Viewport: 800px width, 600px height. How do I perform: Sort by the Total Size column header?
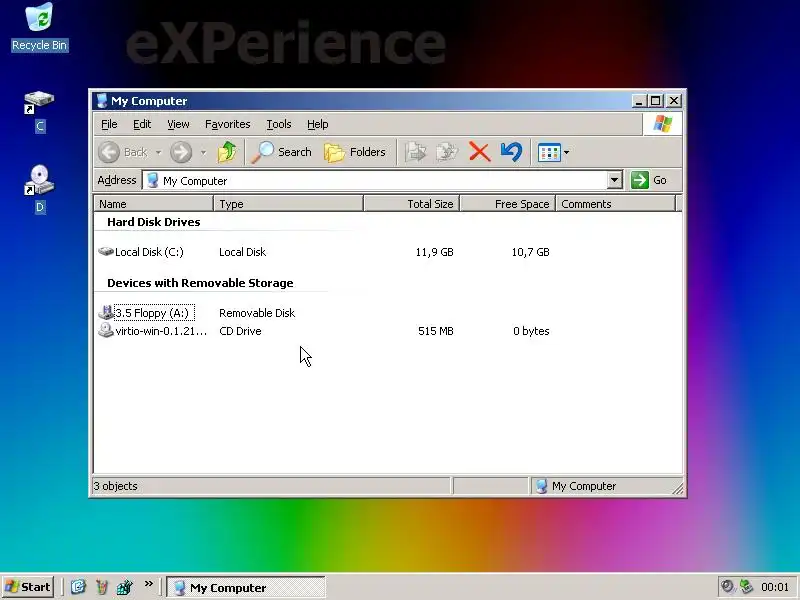pos(412,204)
